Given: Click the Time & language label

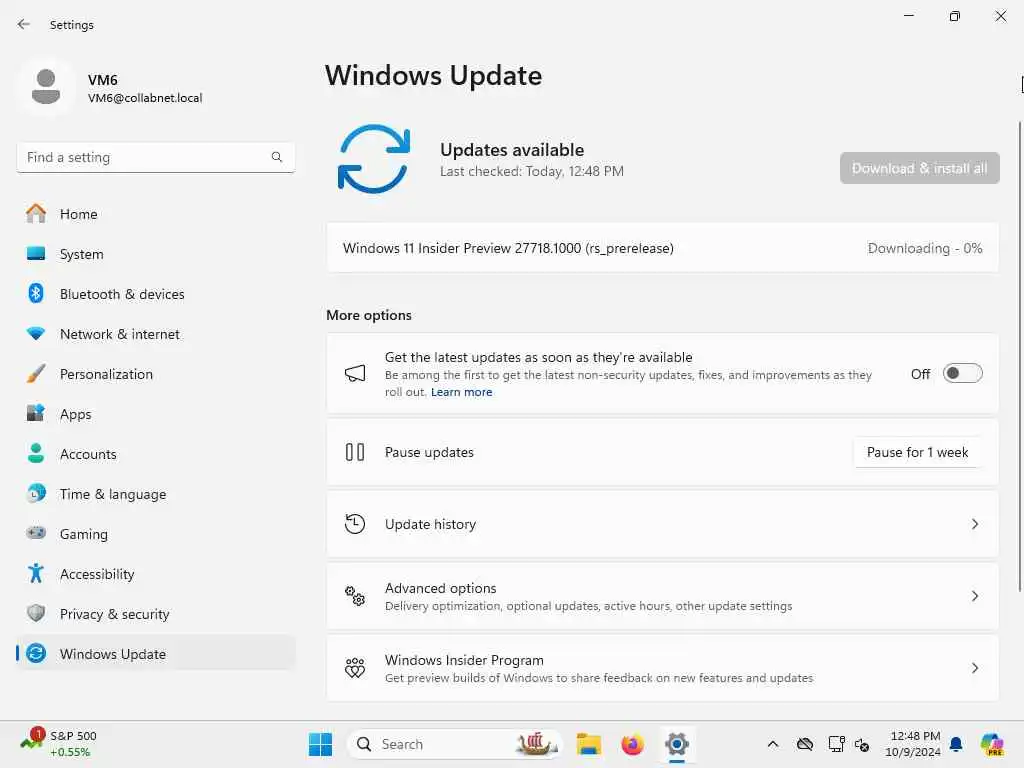Looking at the screenshot, I should tap(113, 494).
